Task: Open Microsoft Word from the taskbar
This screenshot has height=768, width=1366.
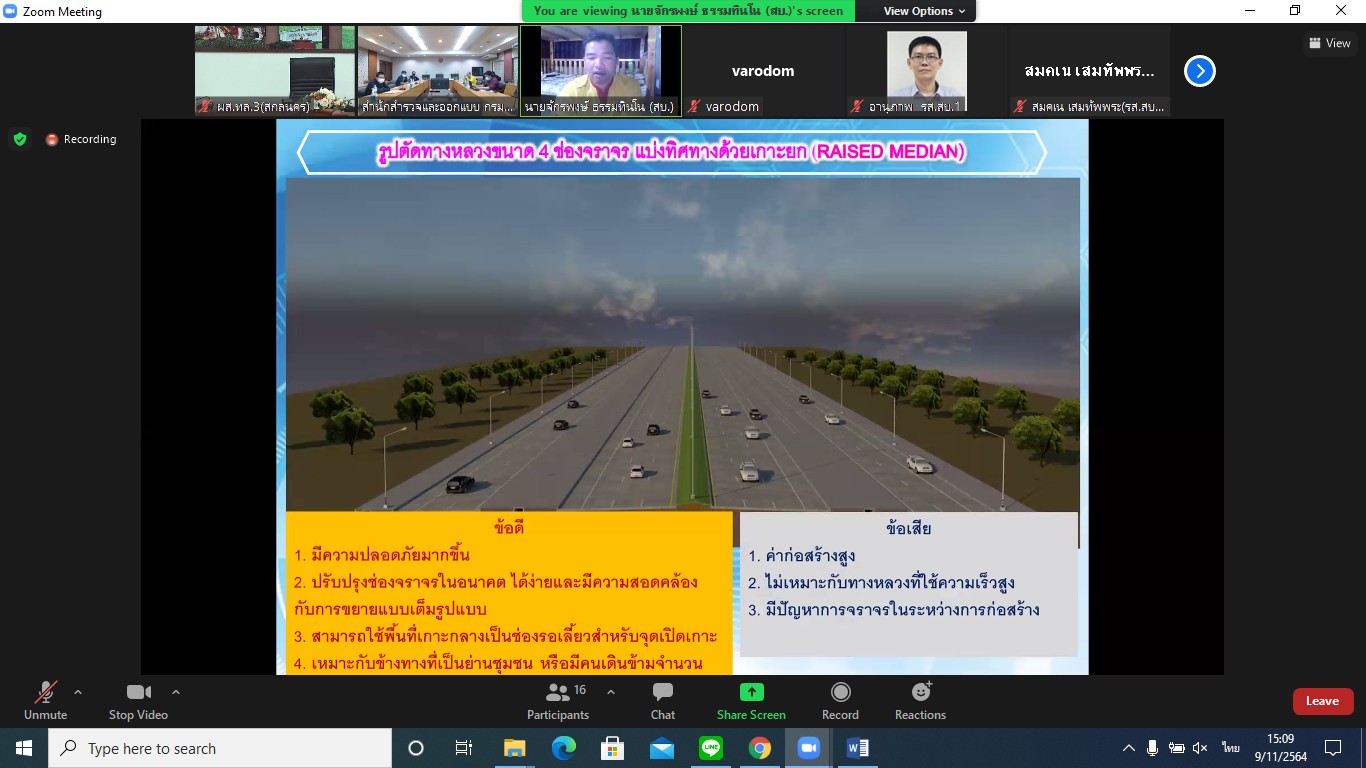Action: point(857,748)
